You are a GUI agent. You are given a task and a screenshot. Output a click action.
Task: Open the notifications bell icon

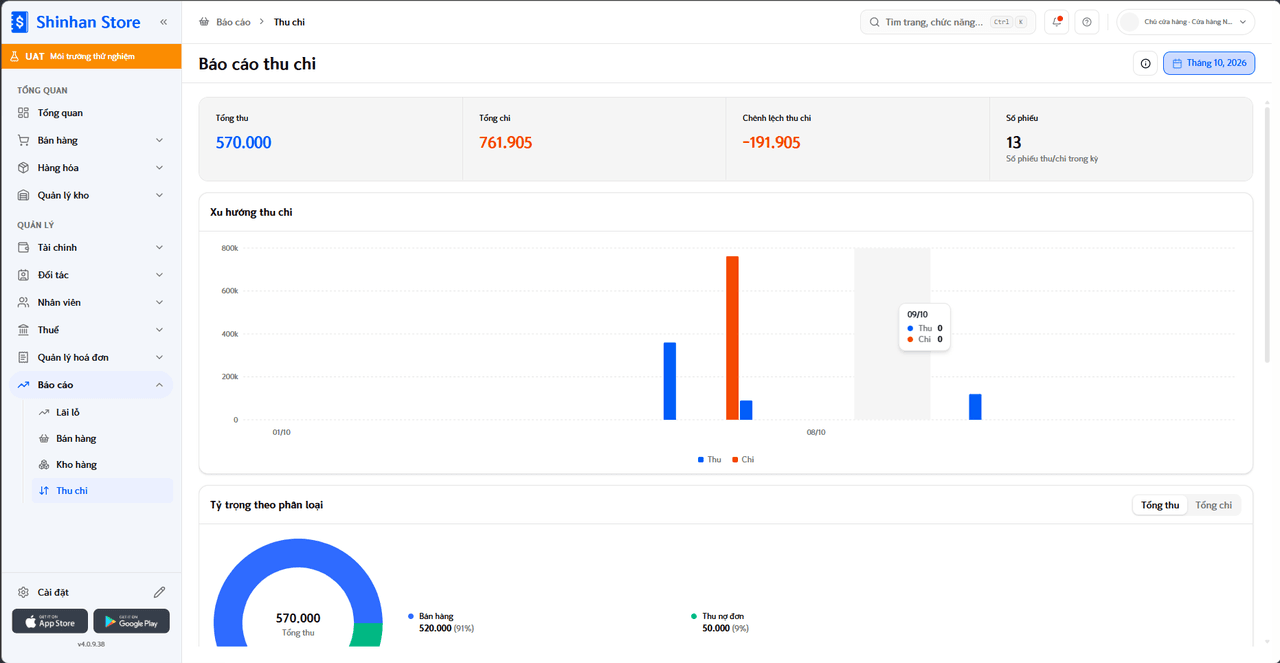point(1057,22)
